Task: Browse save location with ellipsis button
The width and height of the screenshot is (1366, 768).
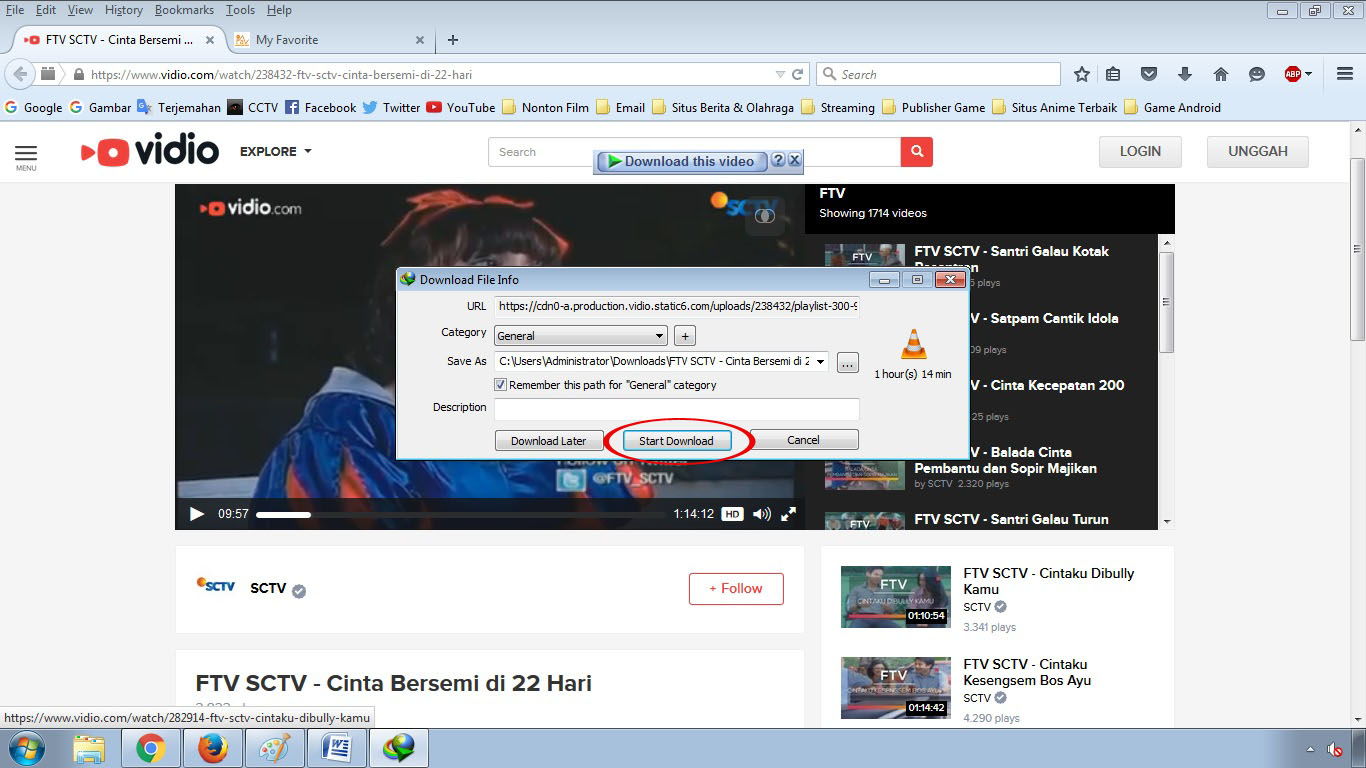Action: tap(847, 363)
